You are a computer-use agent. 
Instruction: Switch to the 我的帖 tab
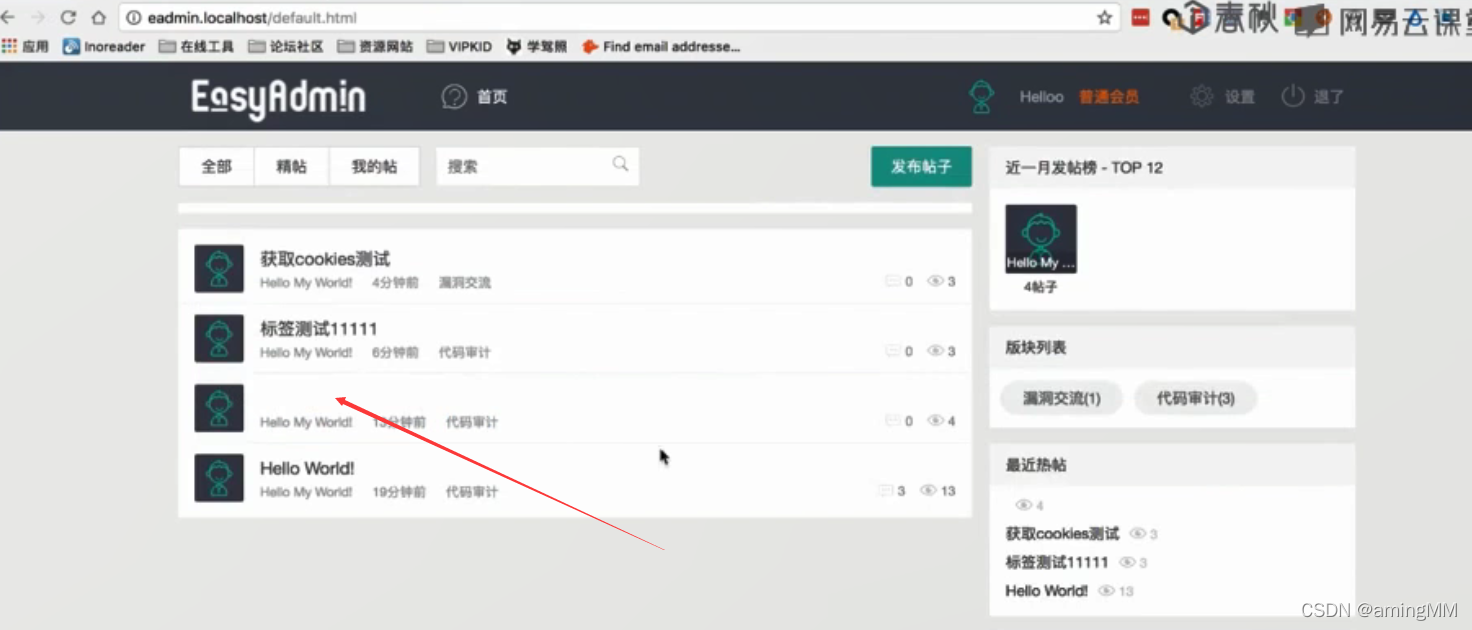point(374,166)
